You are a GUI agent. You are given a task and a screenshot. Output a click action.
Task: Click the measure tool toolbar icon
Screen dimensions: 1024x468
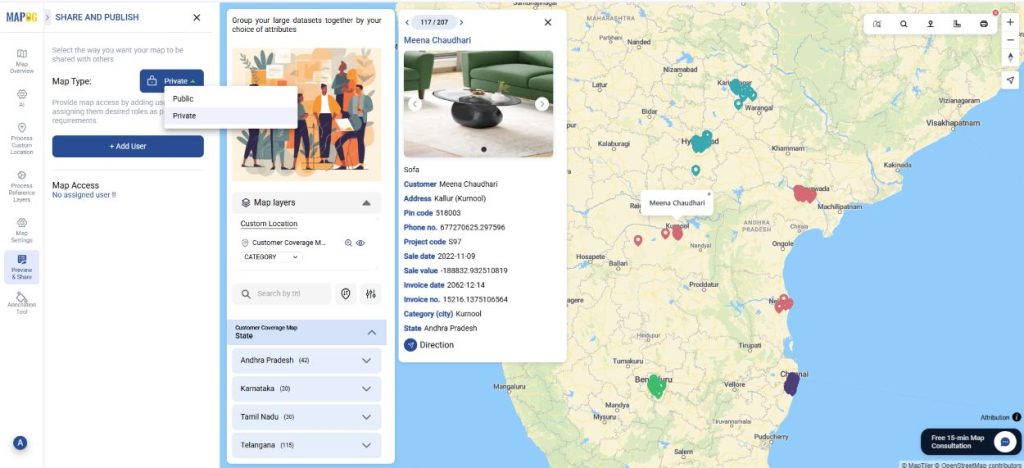[x=957, y=24]
